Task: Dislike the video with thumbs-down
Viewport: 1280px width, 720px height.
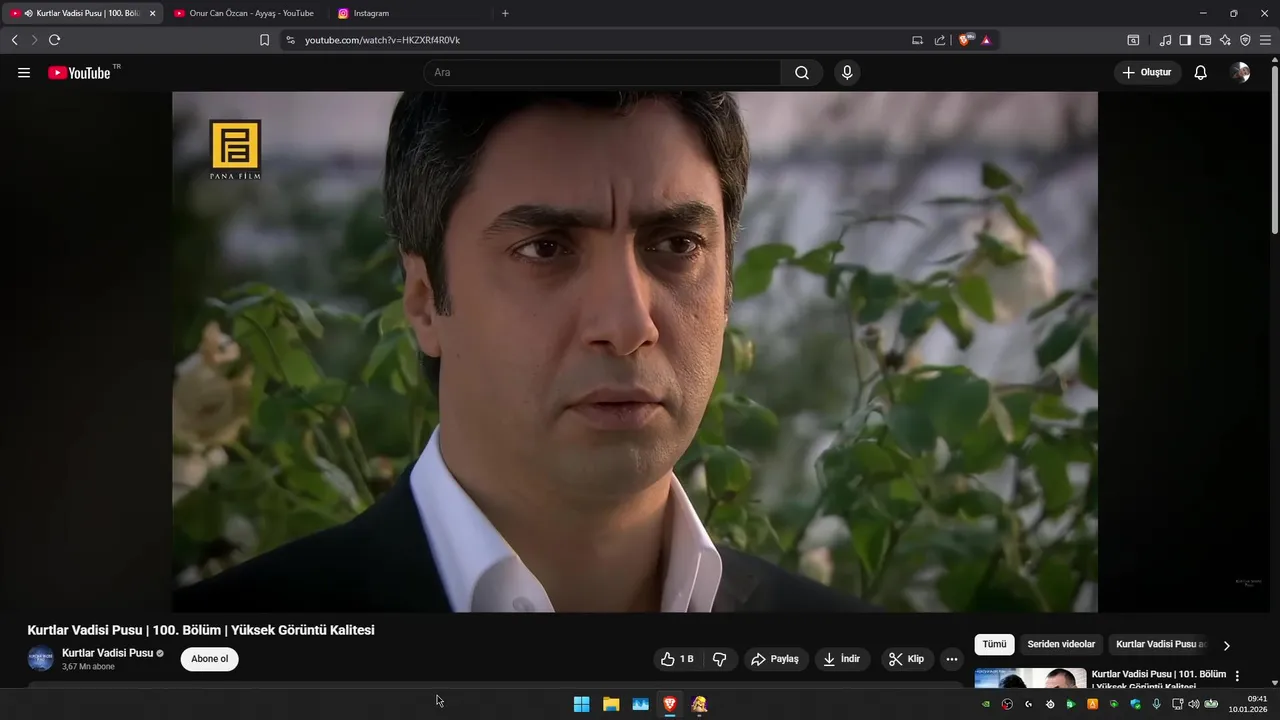Action: click(719, 659)
